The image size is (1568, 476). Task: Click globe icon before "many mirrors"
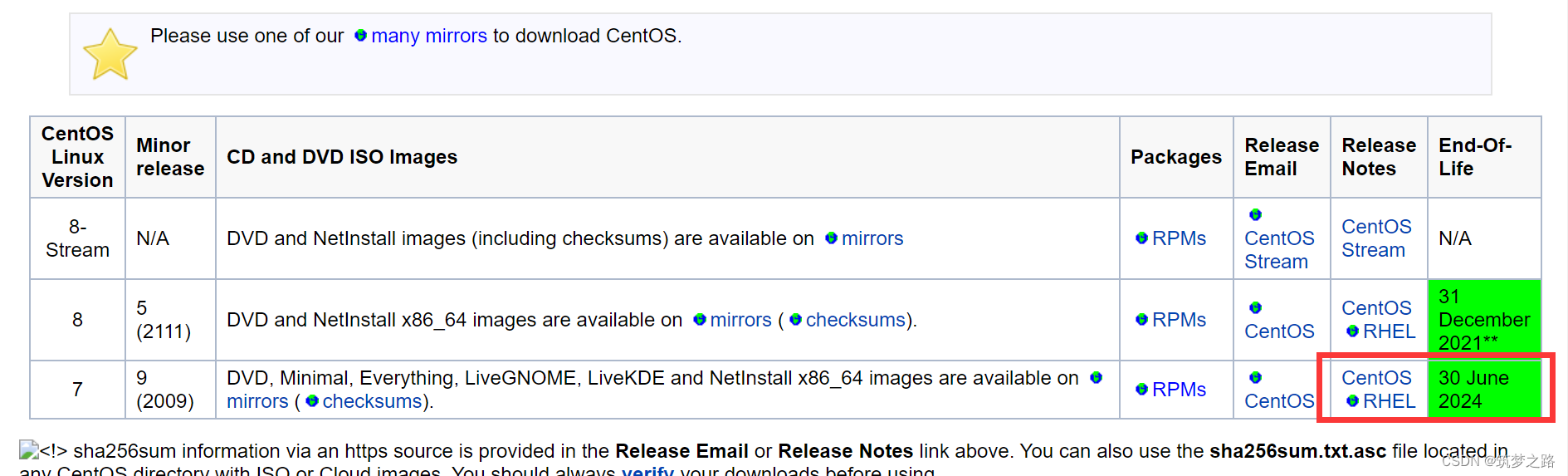pyautogui.click(x=360, y=36)
